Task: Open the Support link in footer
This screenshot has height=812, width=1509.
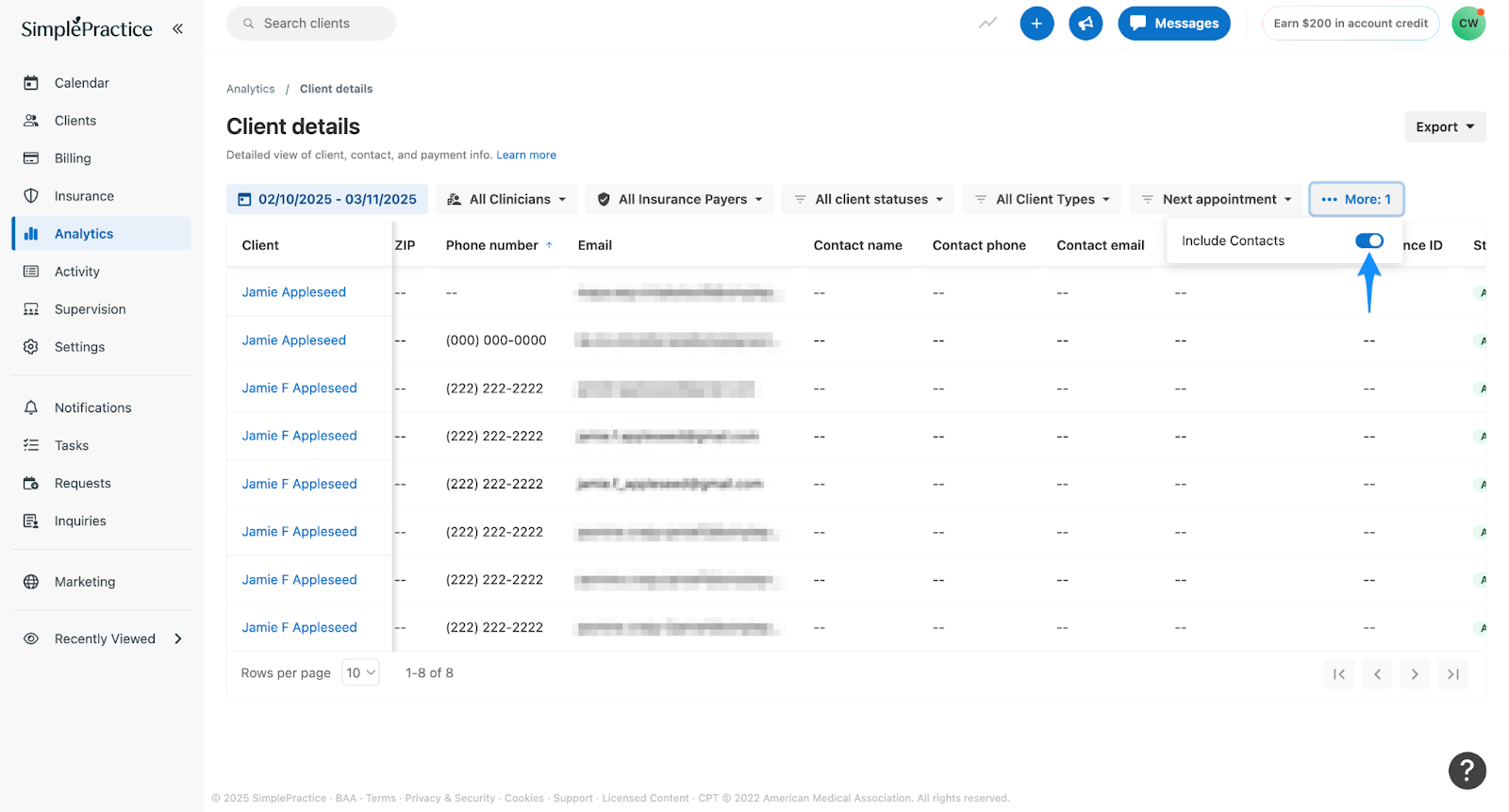Action: coord(573,798)
